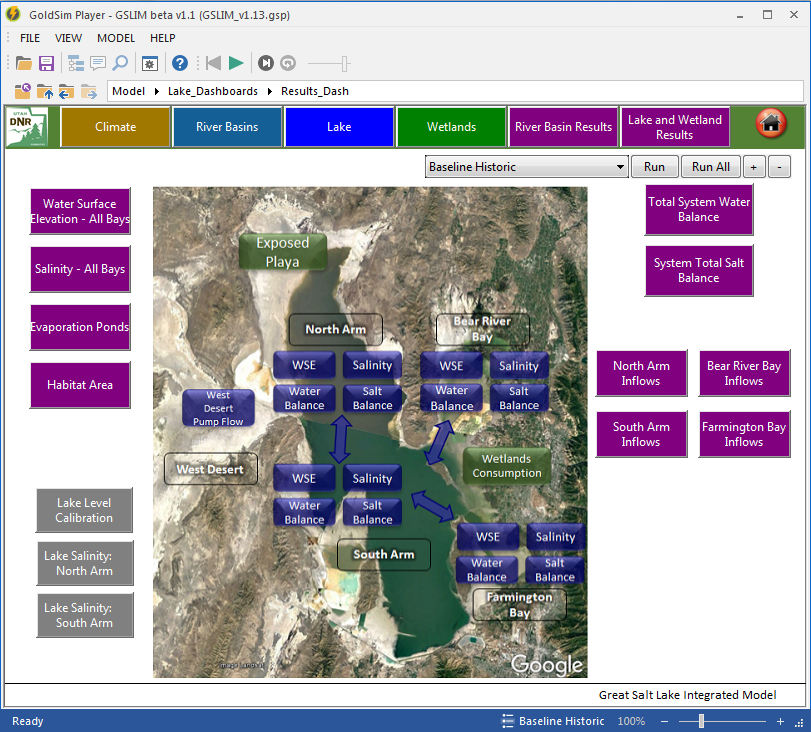Image resolution: width=811 pixels, height=732 pixels.
Task: Open Lake Level Calibration
Action: pyautogui.click(x=84, y=510)
